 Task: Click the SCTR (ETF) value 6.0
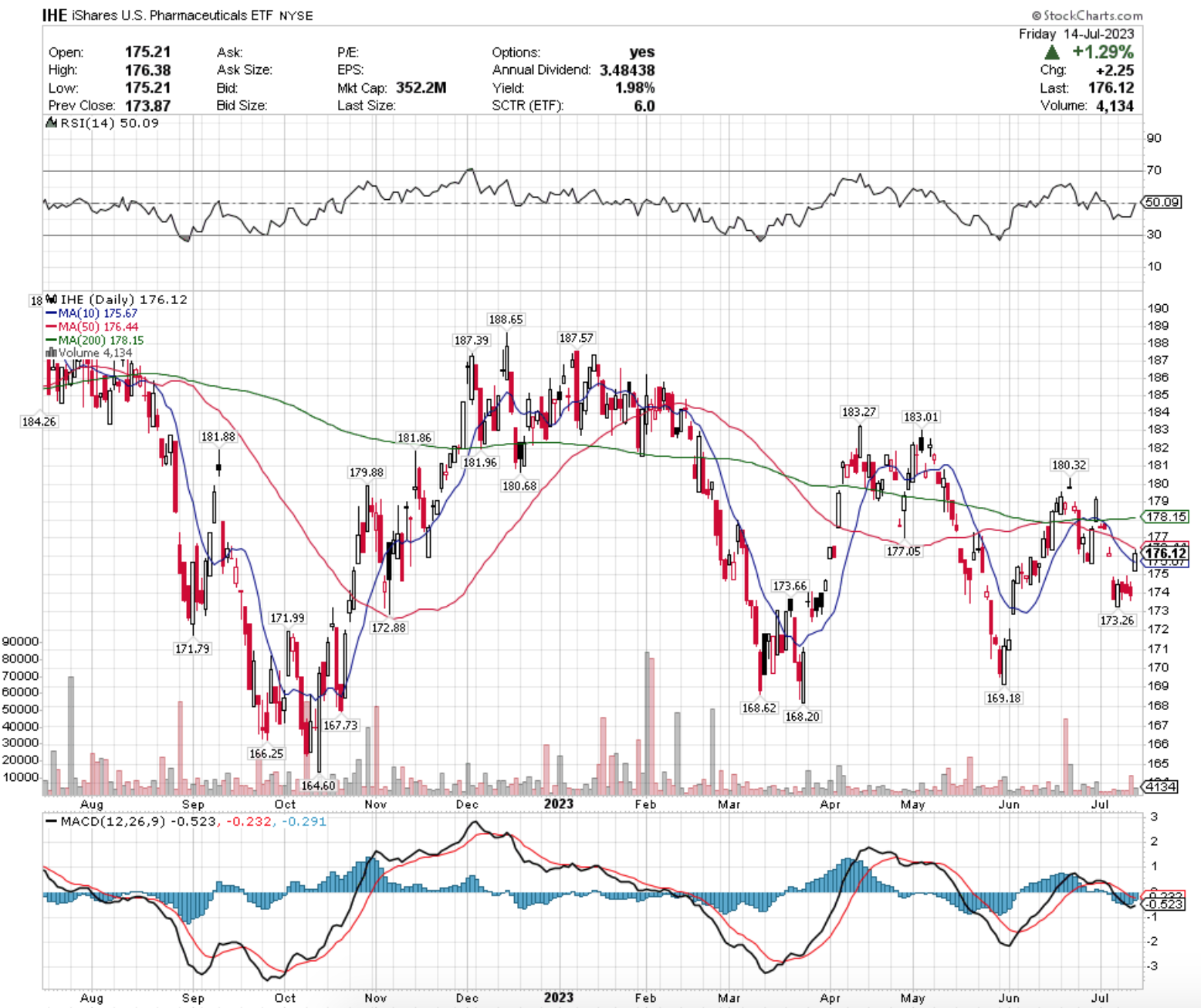(x=644, y=105)
